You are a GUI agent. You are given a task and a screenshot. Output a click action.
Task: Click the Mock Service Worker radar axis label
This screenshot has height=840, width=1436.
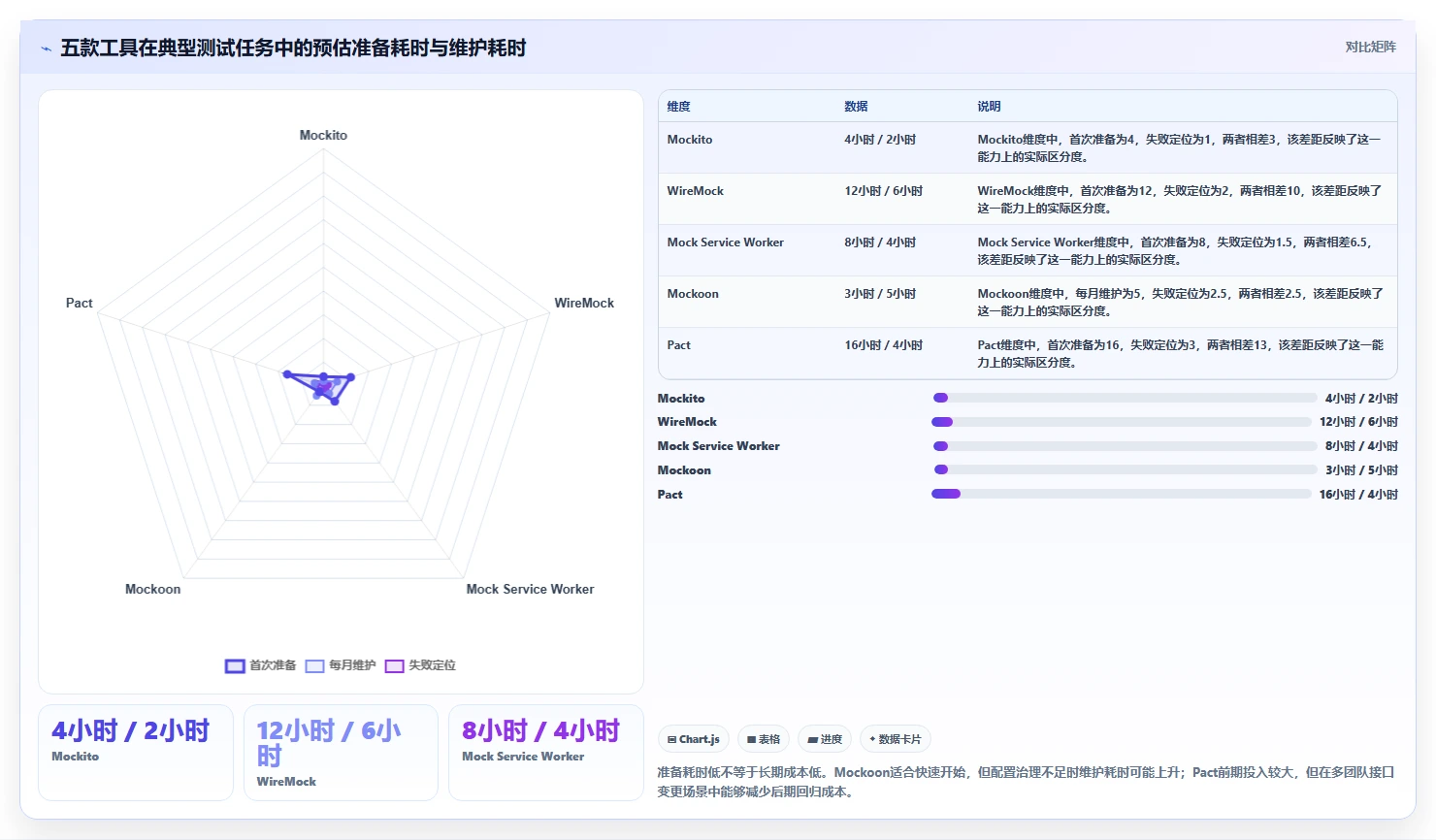[x=530, y=589]
